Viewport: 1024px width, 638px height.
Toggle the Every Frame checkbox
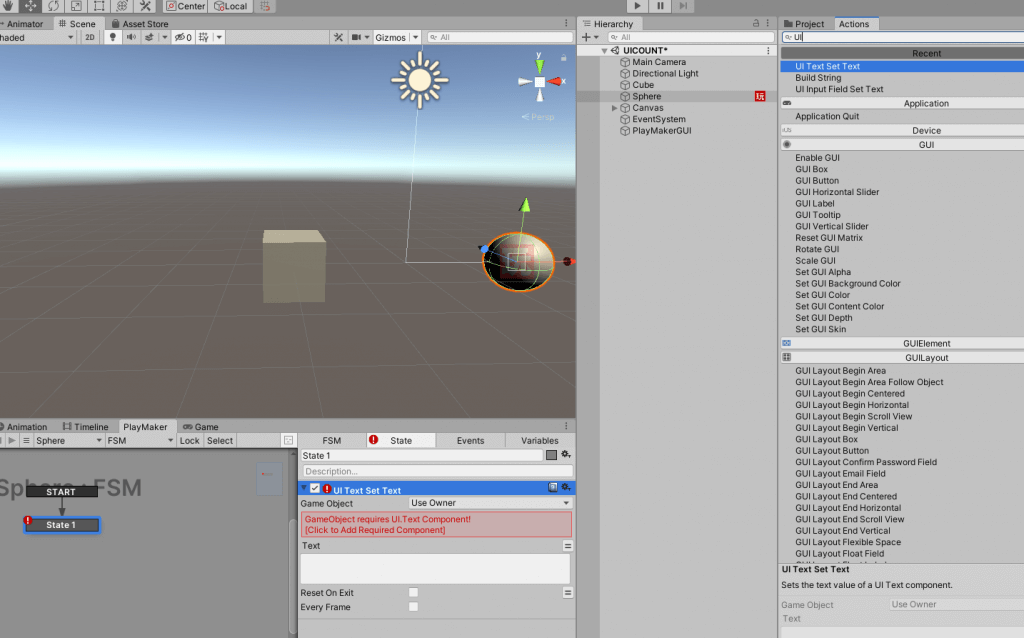coord(413,606)
